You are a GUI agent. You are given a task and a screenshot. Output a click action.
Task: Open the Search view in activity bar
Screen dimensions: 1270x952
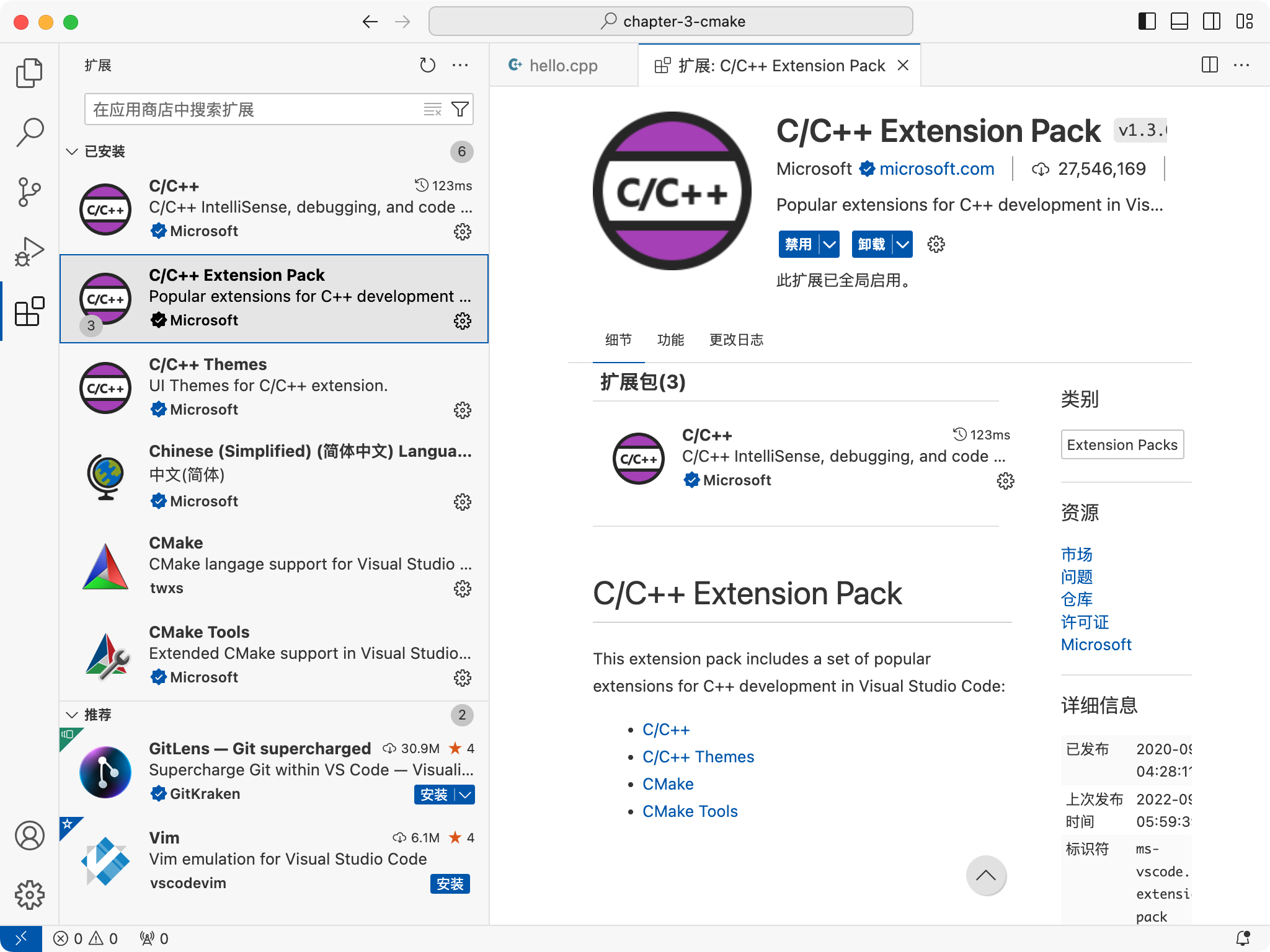(29, 133)
